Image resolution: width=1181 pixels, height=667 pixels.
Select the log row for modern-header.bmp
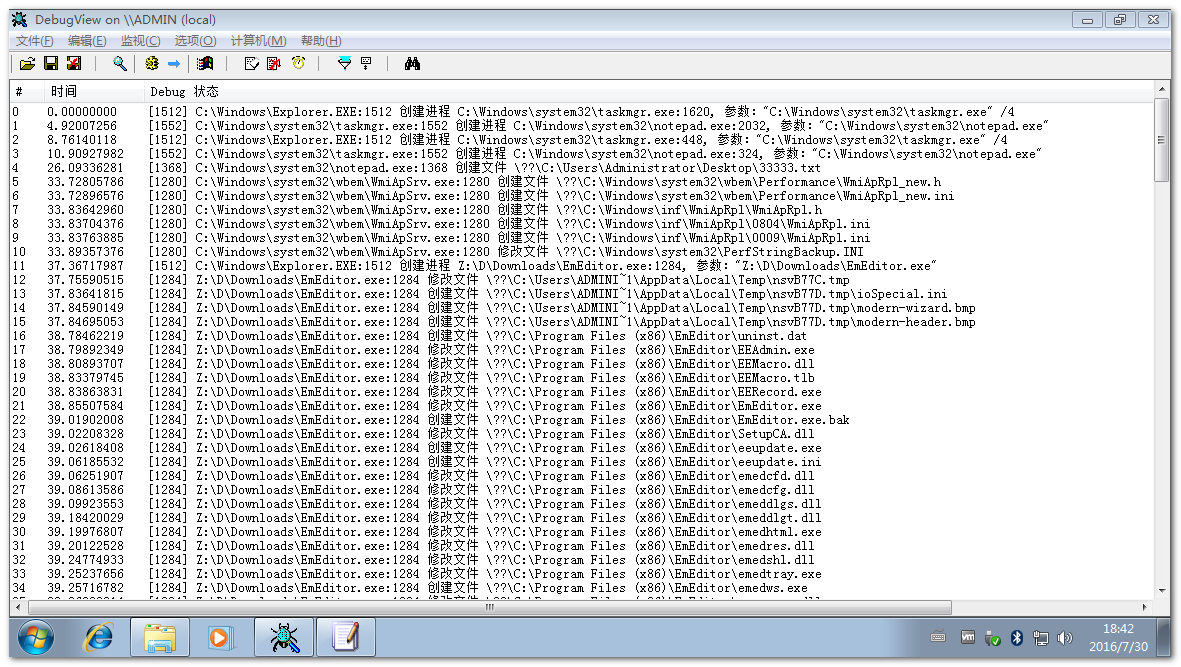coord(581,322)
